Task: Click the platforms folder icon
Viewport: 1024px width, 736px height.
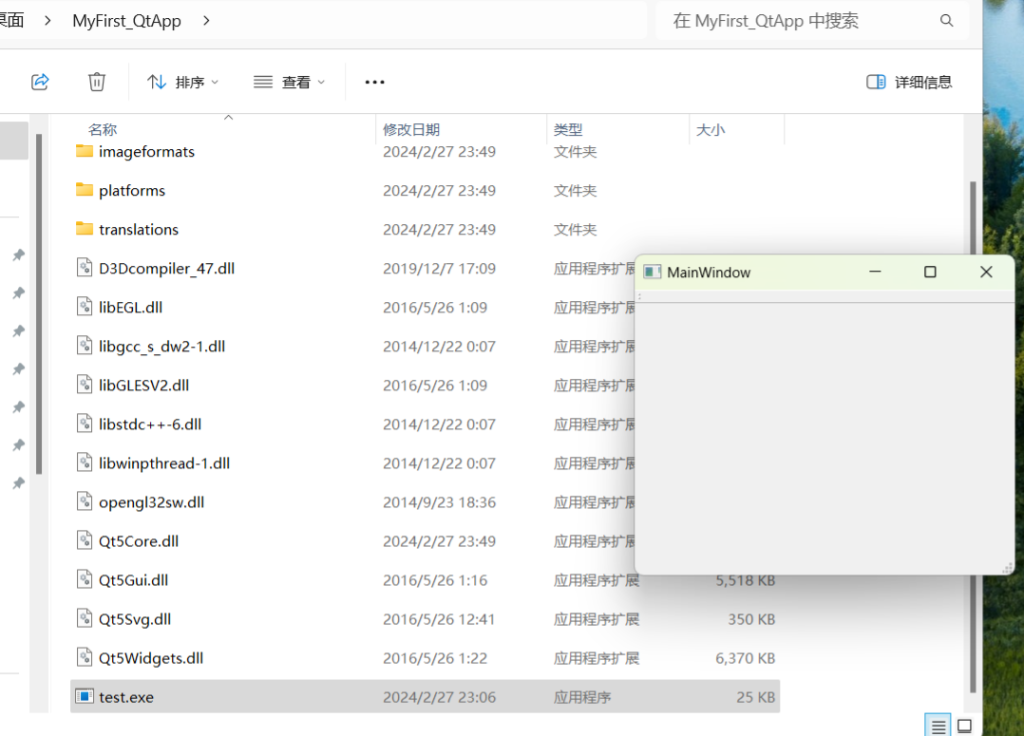Action: (x=85, y=190)
